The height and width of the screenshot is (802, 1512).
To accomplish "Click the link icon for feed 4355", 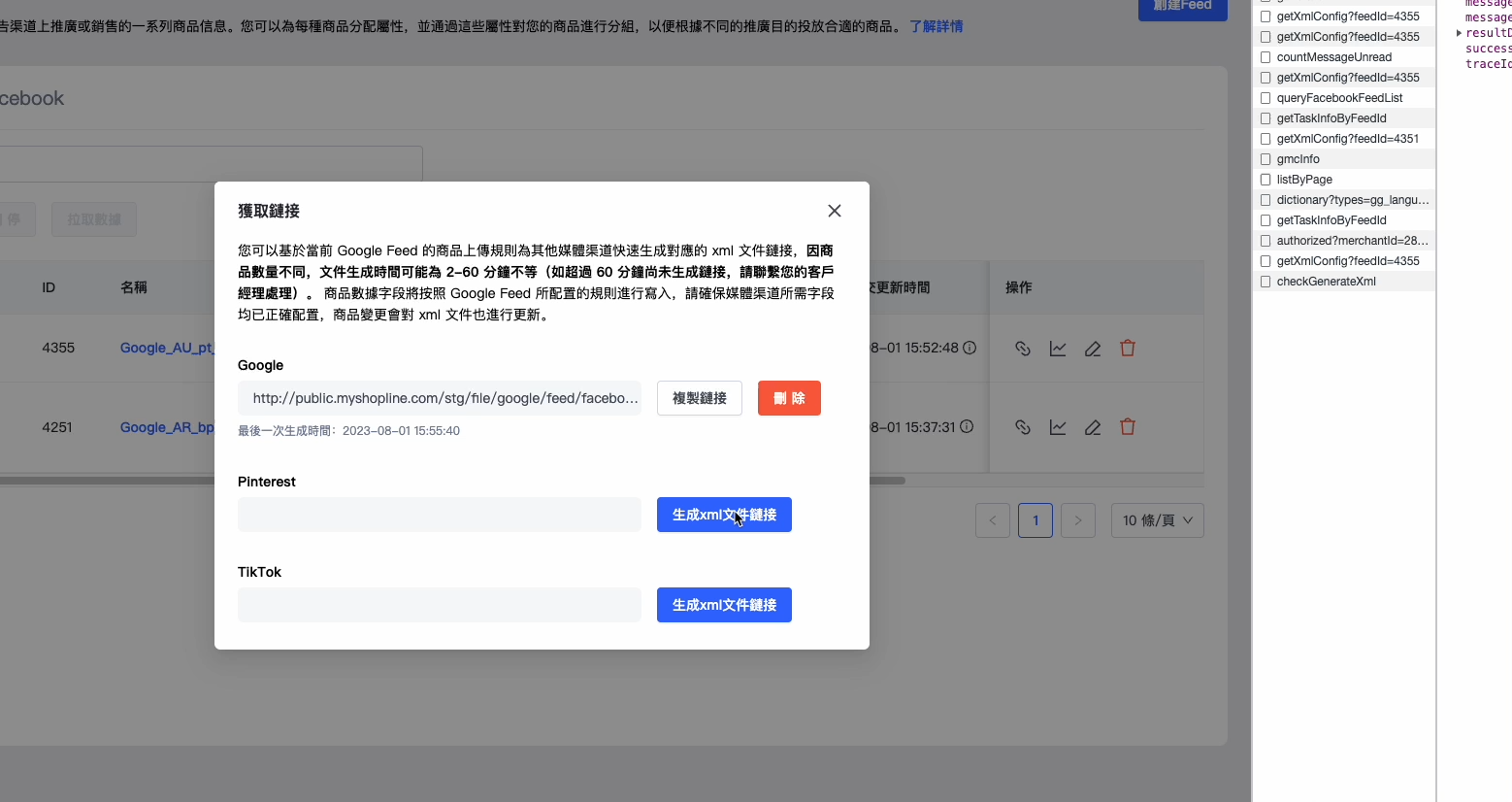I will 1022,349.
